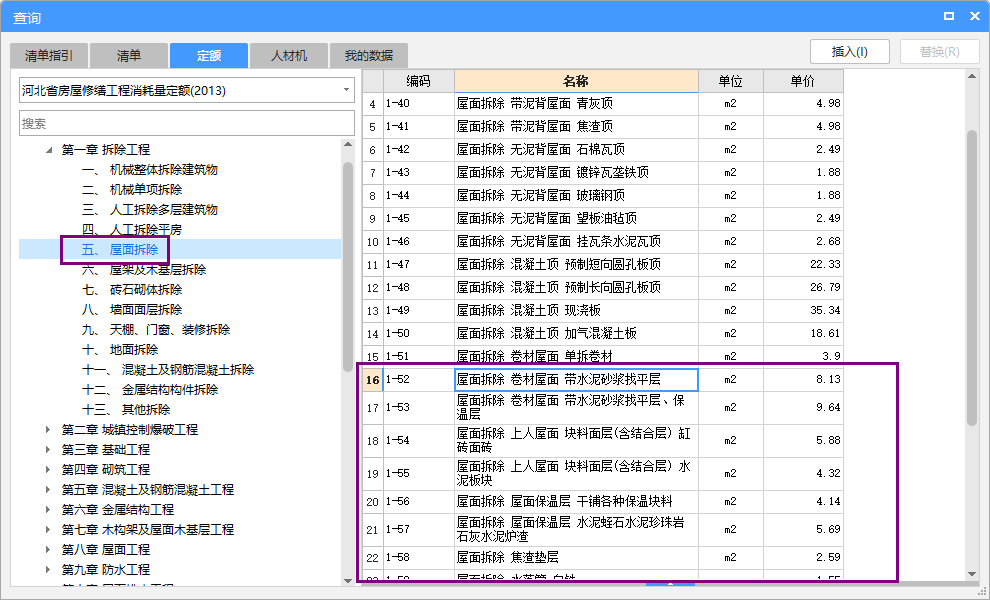The width and height of the screenshot is (990, 600).
Task: Select row 1-50 加气混凝土板
Action: (x=603, y=333)
